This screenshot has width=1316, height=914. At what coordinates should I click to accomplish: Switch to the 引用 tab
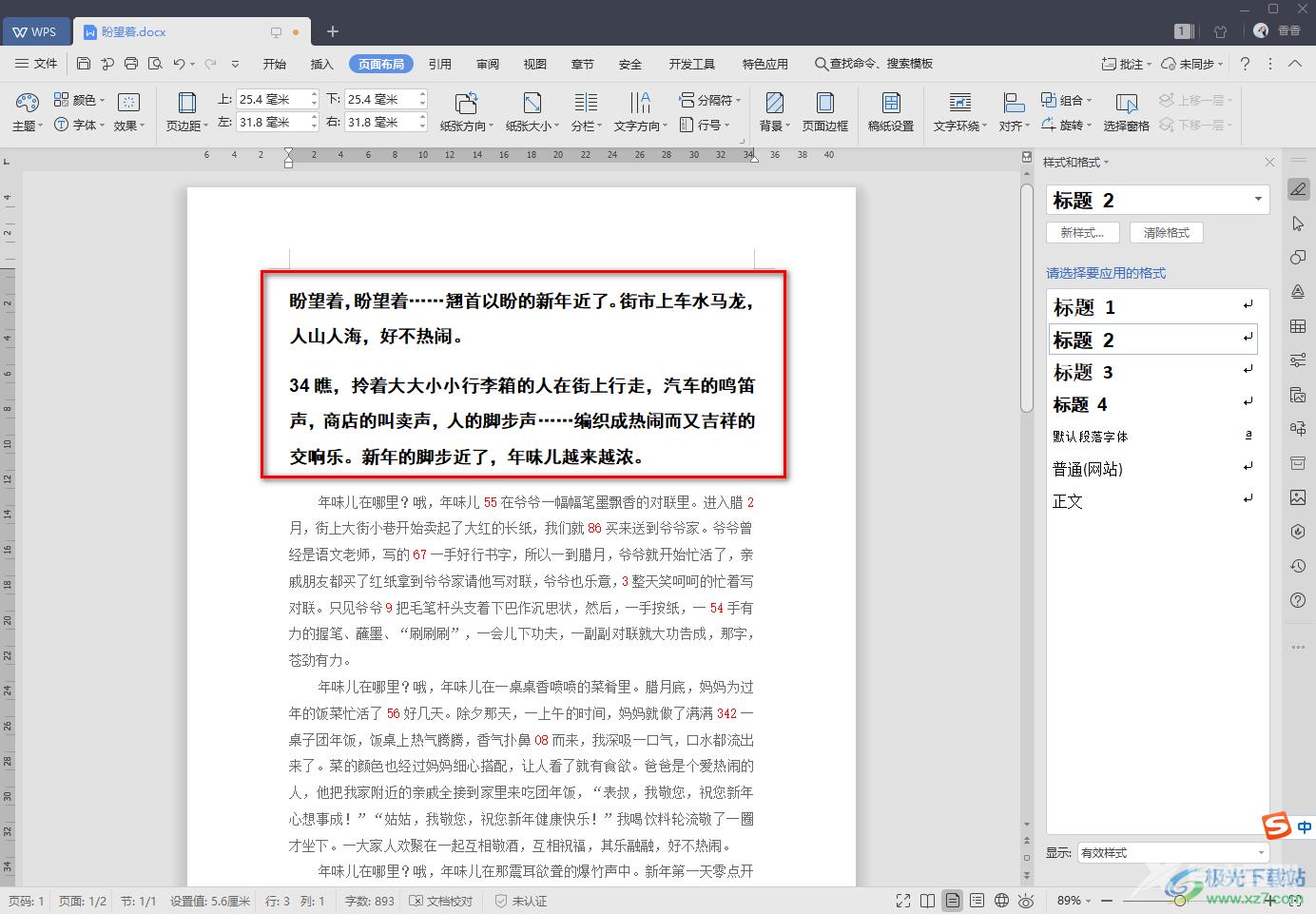point(440,64)
